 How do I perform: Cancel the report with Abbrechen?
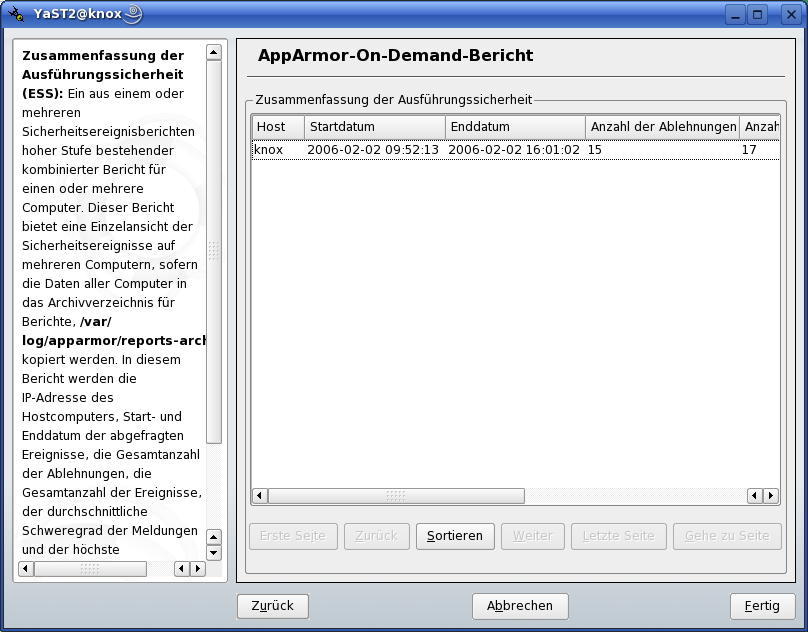point(520,606)
